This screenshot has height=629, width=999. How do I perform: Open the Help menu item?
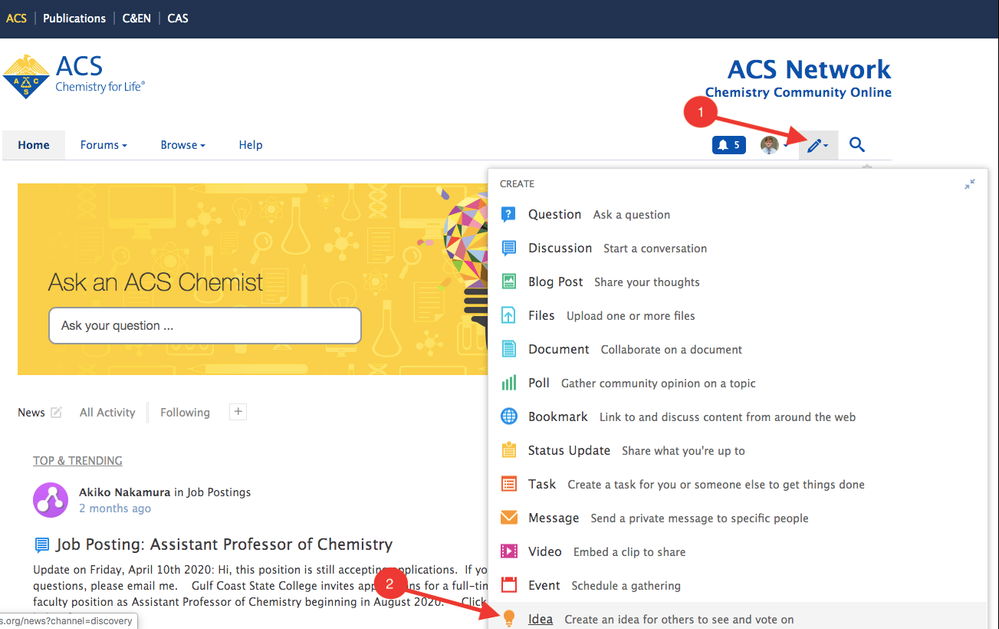pyautogui.click(x=250, y=145)
